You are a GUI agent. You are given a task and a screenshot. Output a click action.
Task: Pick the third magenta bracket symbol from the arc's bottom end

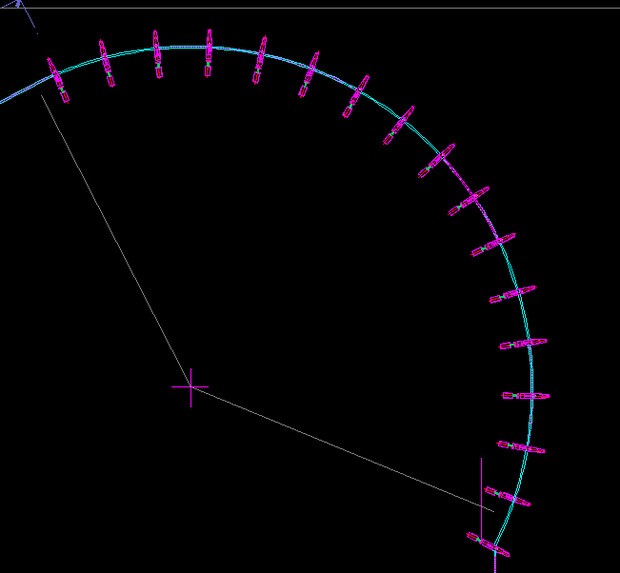pyautogui.click(x=520, y=447)
